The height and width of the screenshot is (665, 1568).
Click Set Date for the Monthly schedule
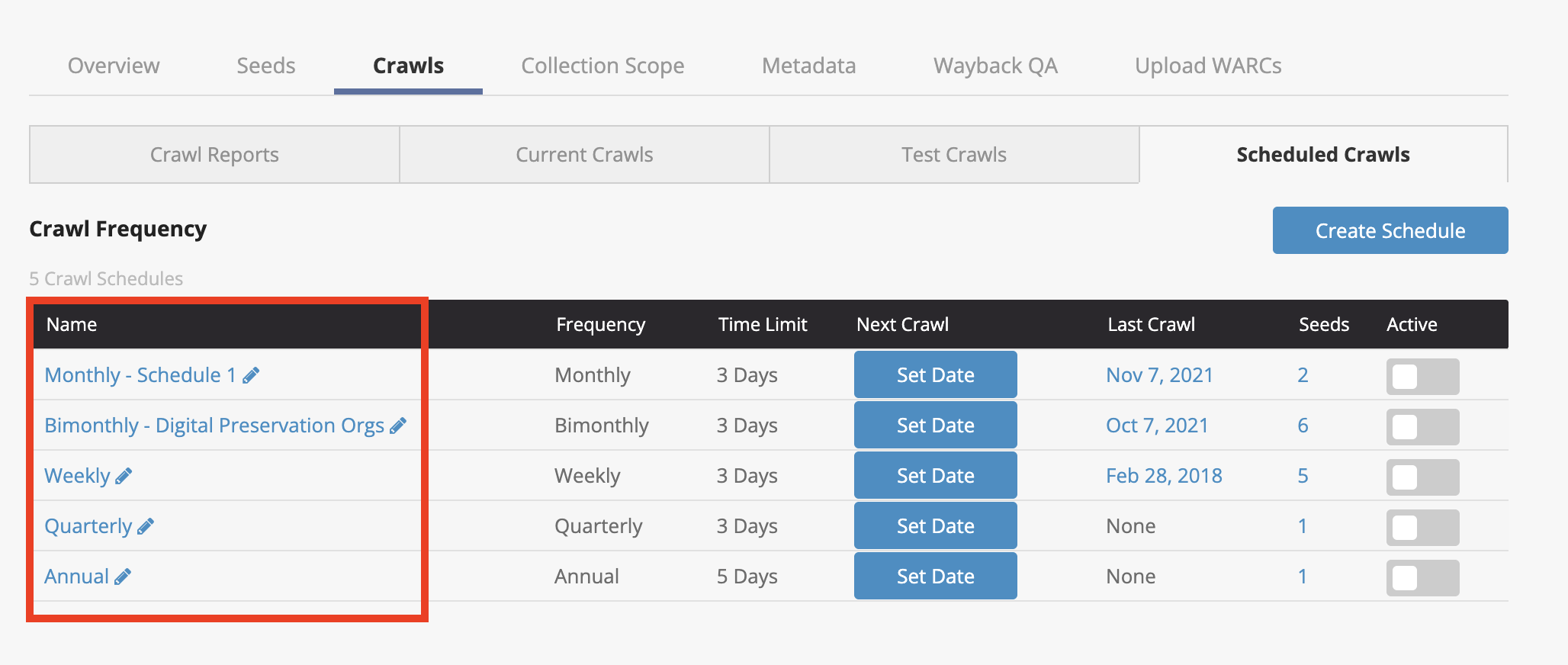(x=936, y=374)
